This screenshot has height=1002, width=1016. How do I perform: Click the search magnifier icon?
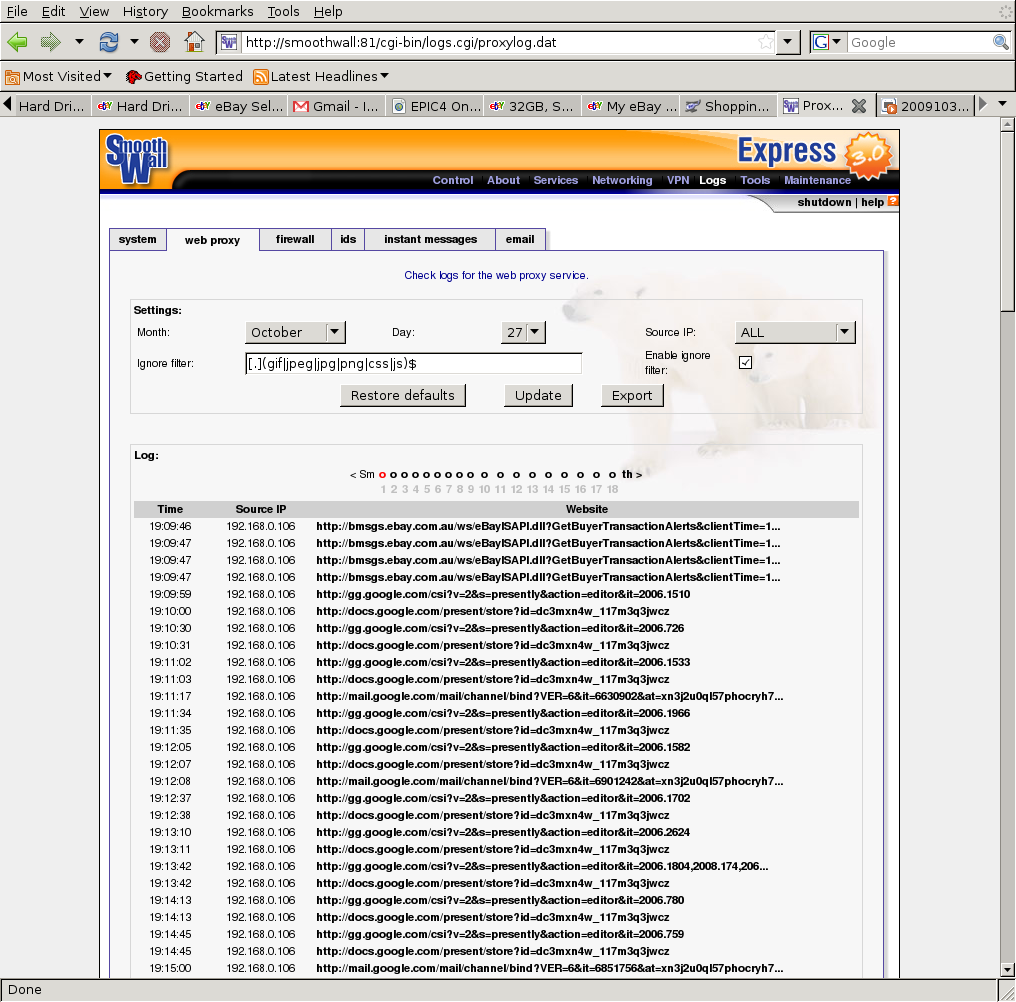(1000, 42)
